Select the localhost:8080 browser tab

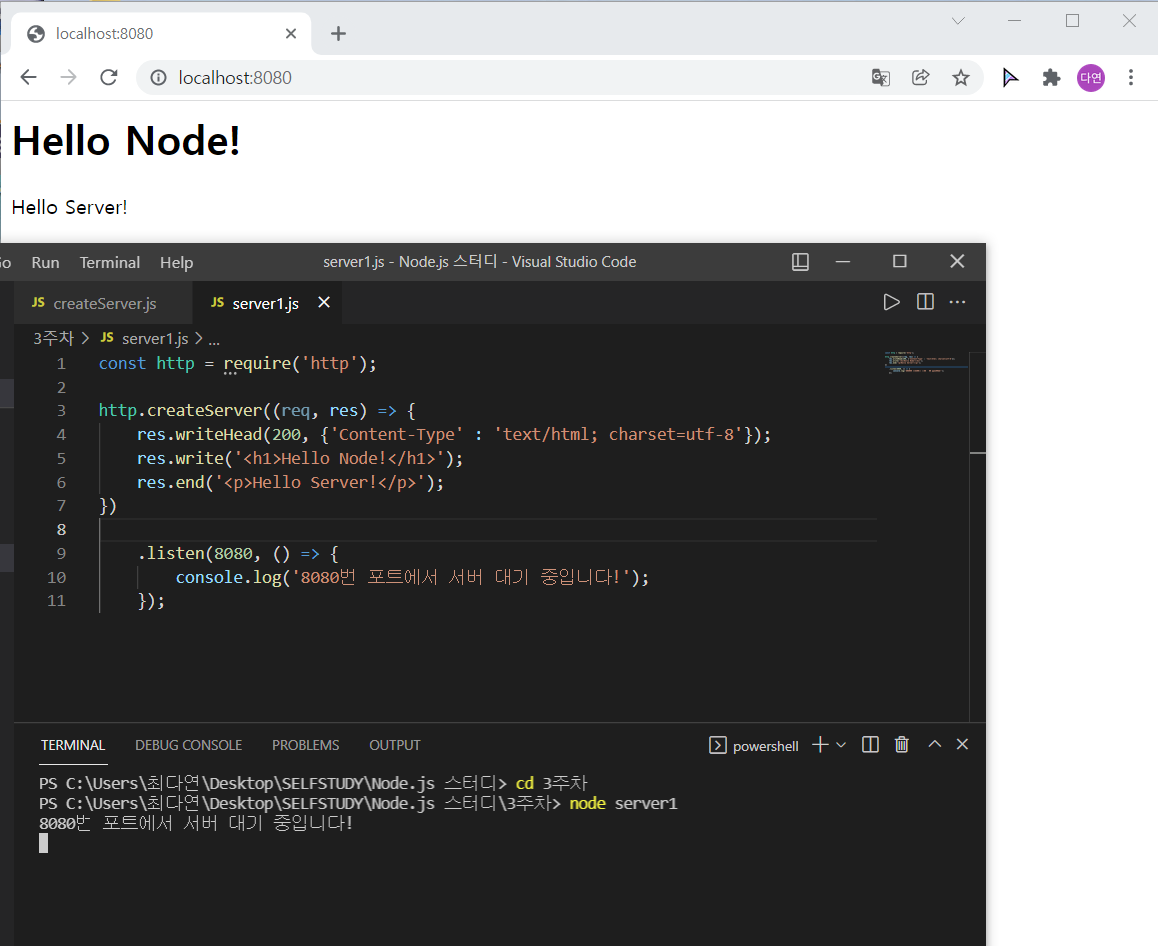tap(161, 33)
